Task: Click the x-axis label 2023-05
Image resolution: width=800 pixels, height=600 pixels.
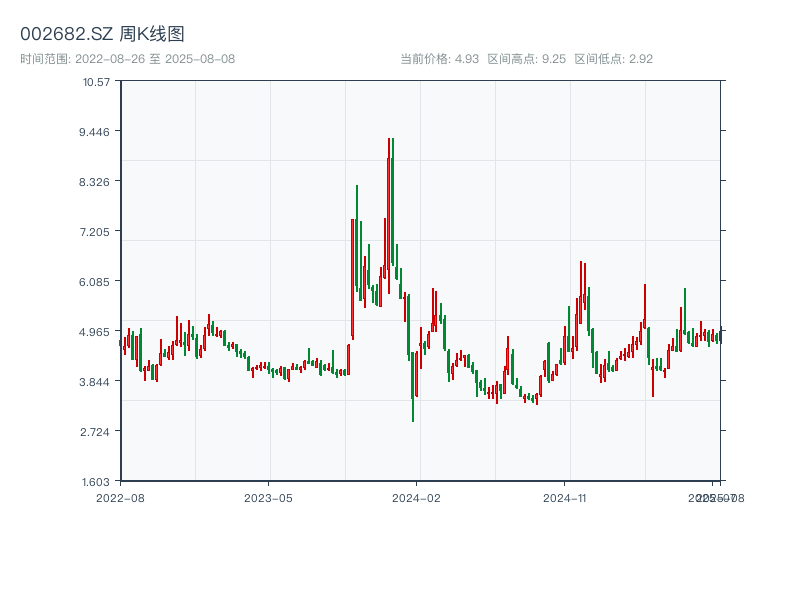Action: pyautogui.click(x=268, y=498)
